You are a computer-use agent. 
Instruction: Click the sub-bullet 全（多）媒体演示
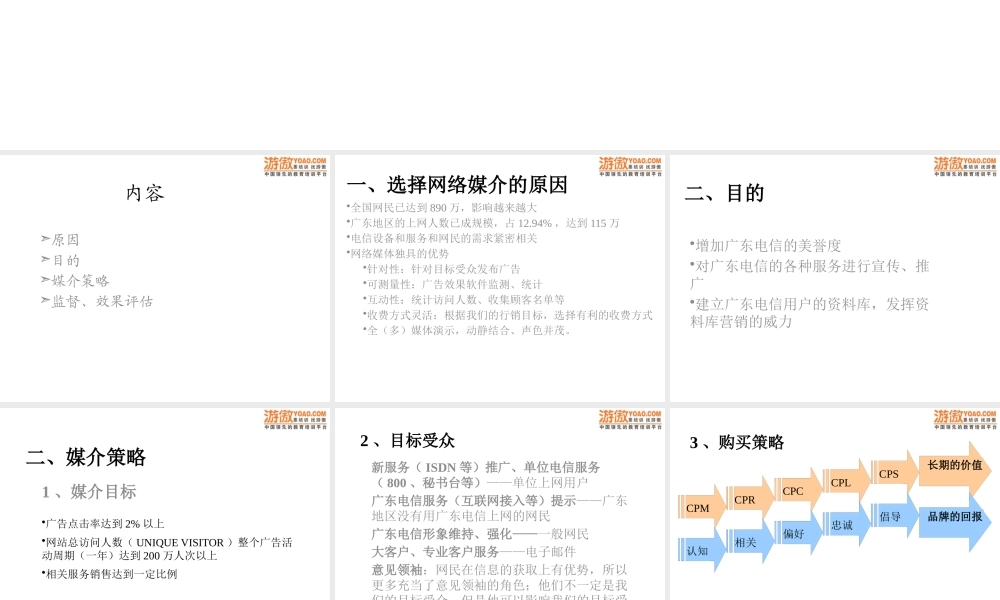[469, 330]
